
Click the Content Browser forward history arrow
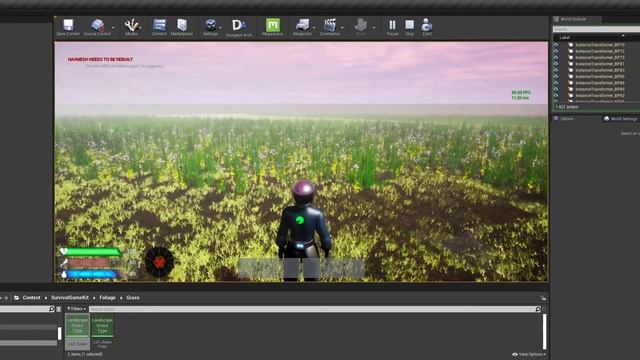pyautogui.click(x=6, y=298)
